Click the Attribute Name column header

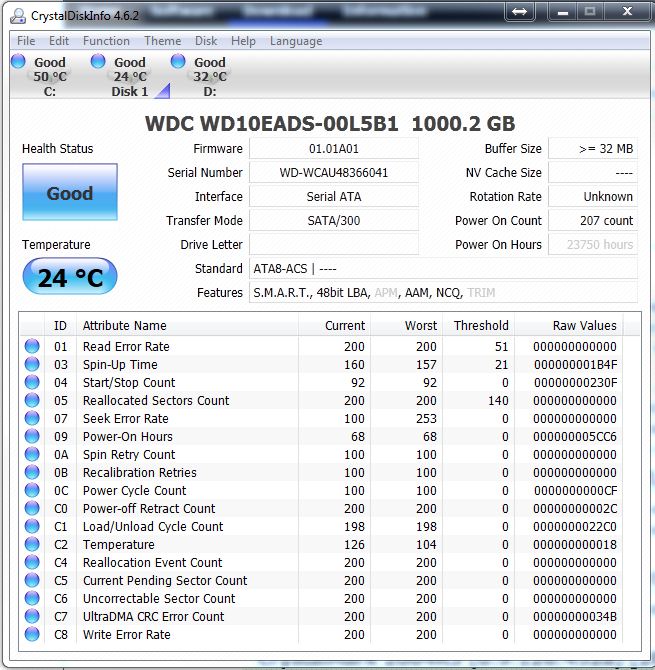point(124,325)
